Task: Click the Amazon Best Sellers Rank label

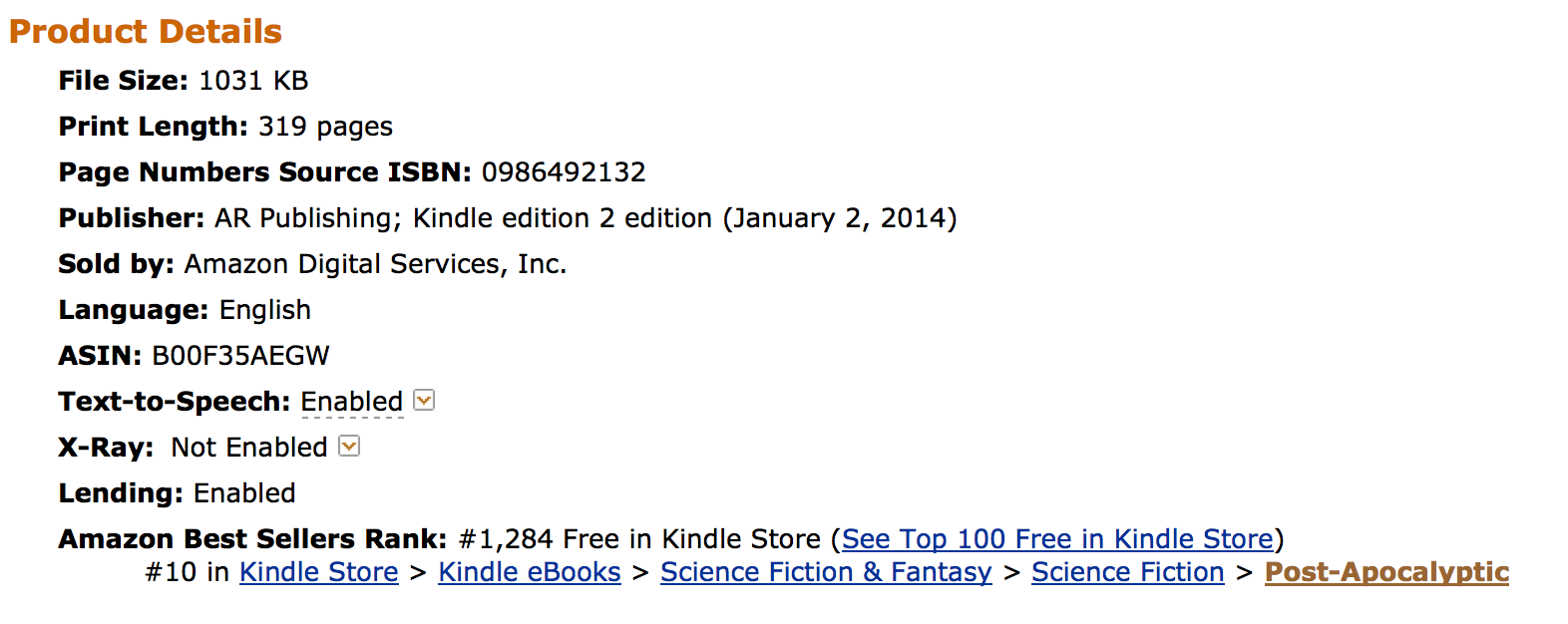Action: (x=252, y=539)
